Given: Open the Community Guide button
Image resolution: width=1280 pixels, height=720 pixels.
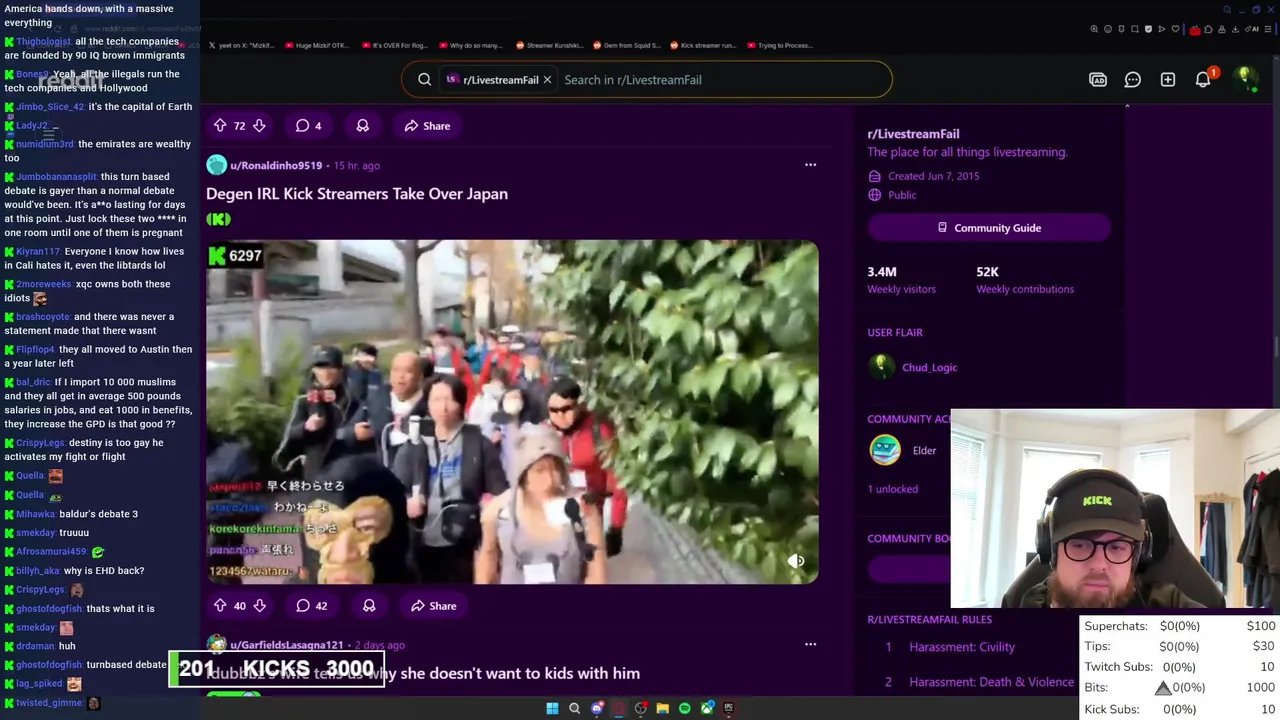Looking at the screenshot, I should click(989, 228).
